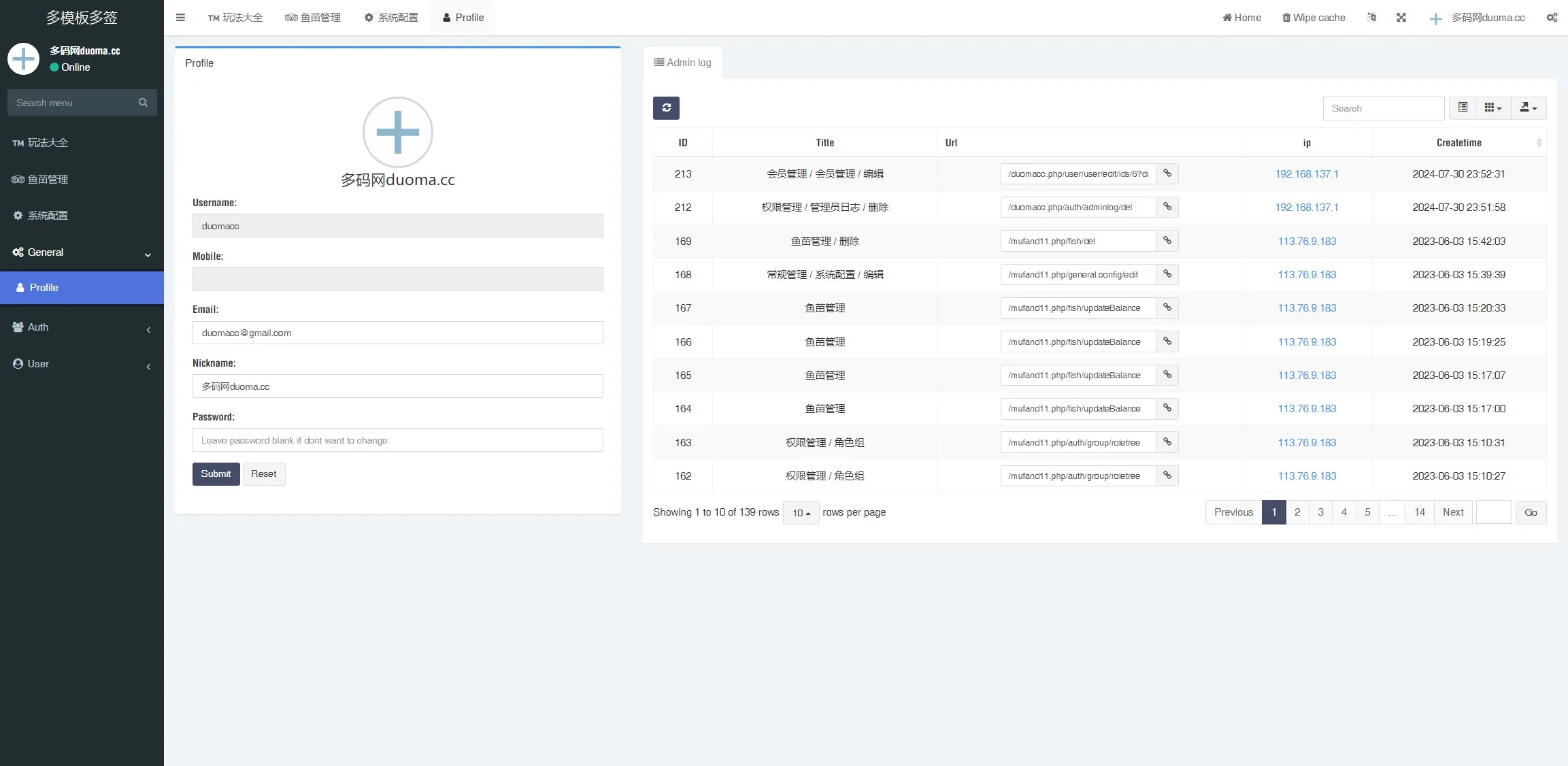Image resolution: width=1568 pixels, height=766 pixels.
Task: Open the settings cogs icon at top right
Action: pos(1552,18)
